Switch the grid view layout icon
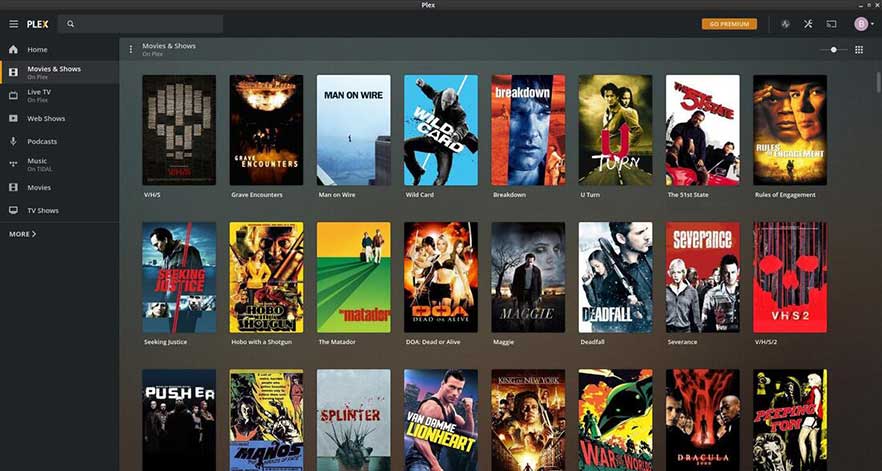Viewport: 882px width, 471px height. pos(859,50)
